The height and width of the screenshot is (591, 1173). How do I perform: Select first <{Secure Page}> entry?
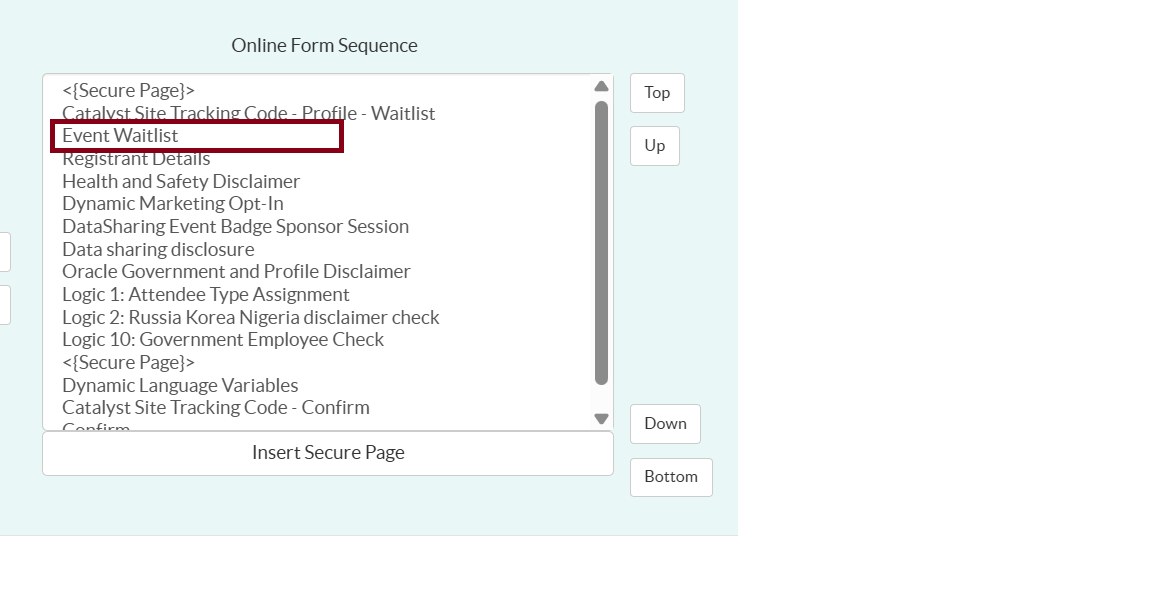128,91
